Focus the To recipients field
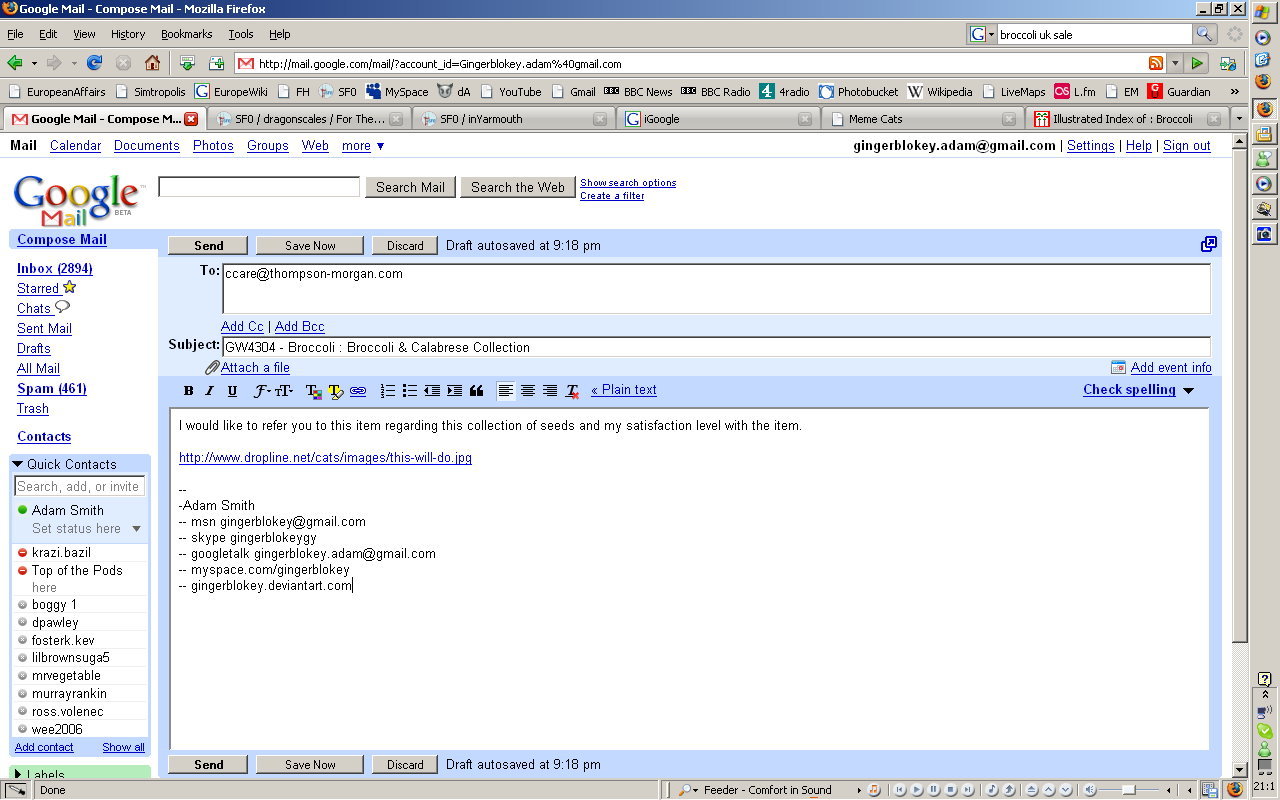Image resolution: width=1280 pixels, height=800 pixels. click(716, 289)
